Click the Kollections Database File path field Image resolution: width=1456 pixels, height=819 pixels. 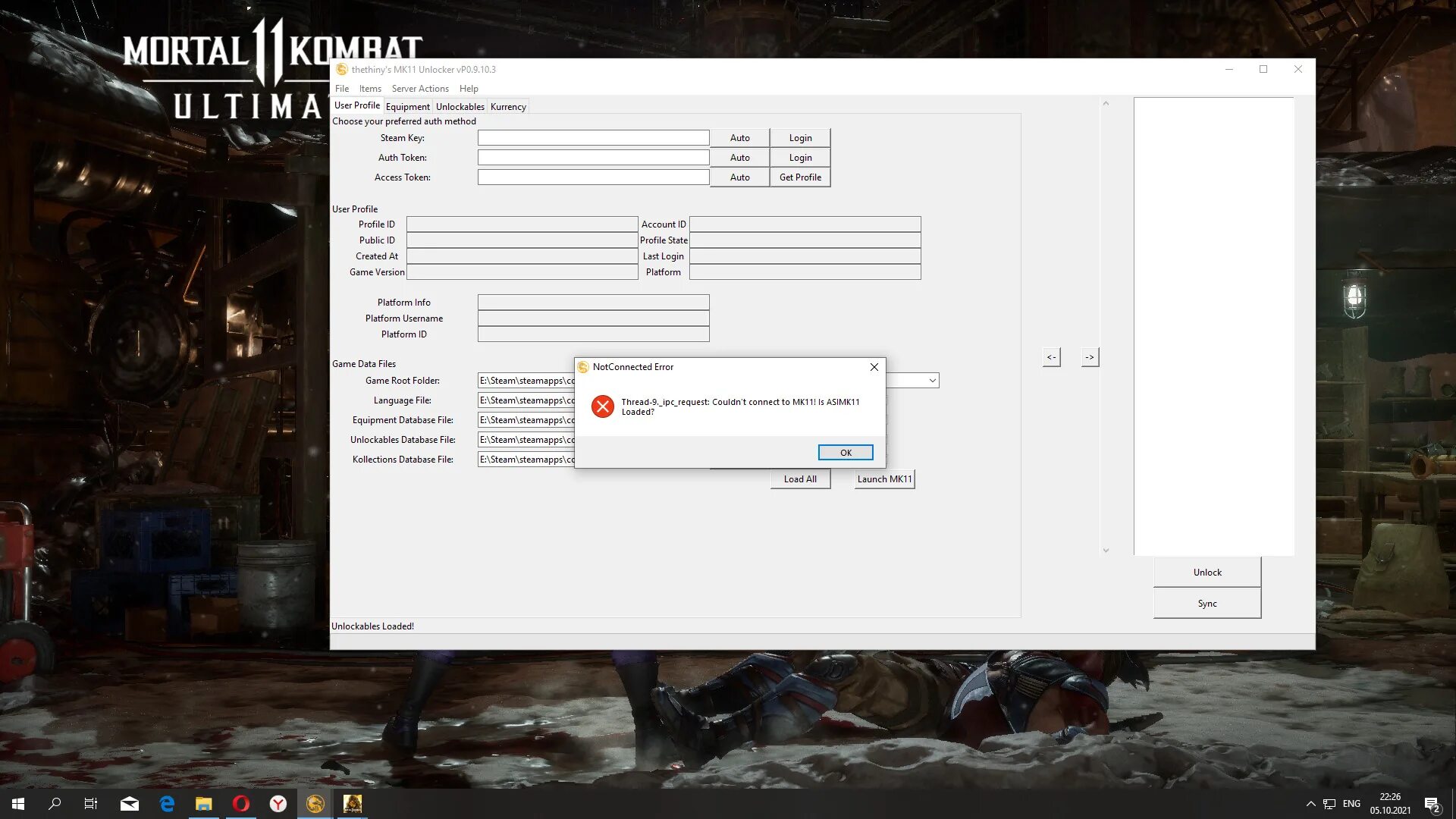526,460
